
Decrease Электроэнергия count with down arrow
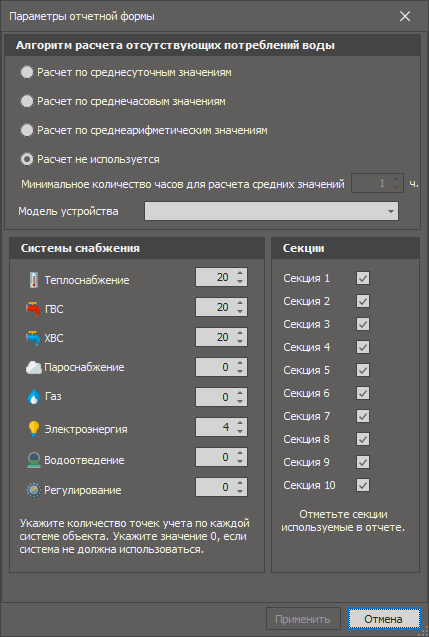240,431
